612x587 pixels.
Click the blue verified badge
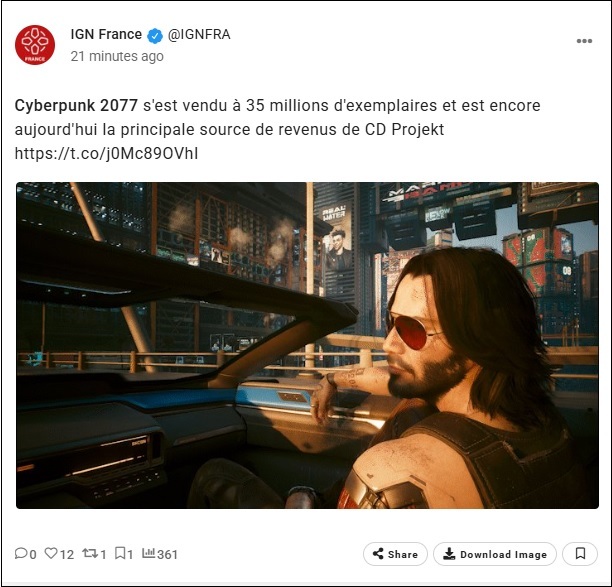click(155, 36)
